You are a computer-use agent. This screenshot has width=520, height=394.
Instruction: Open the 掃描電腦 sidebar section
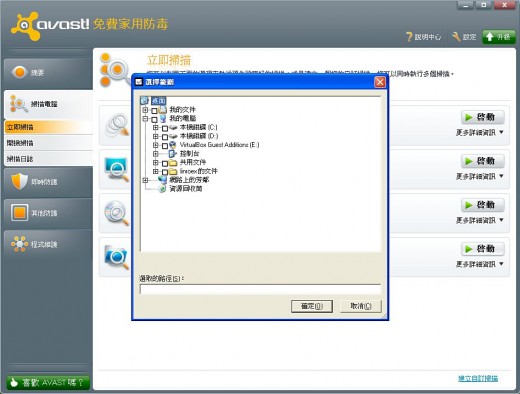(x=49, y=104)
